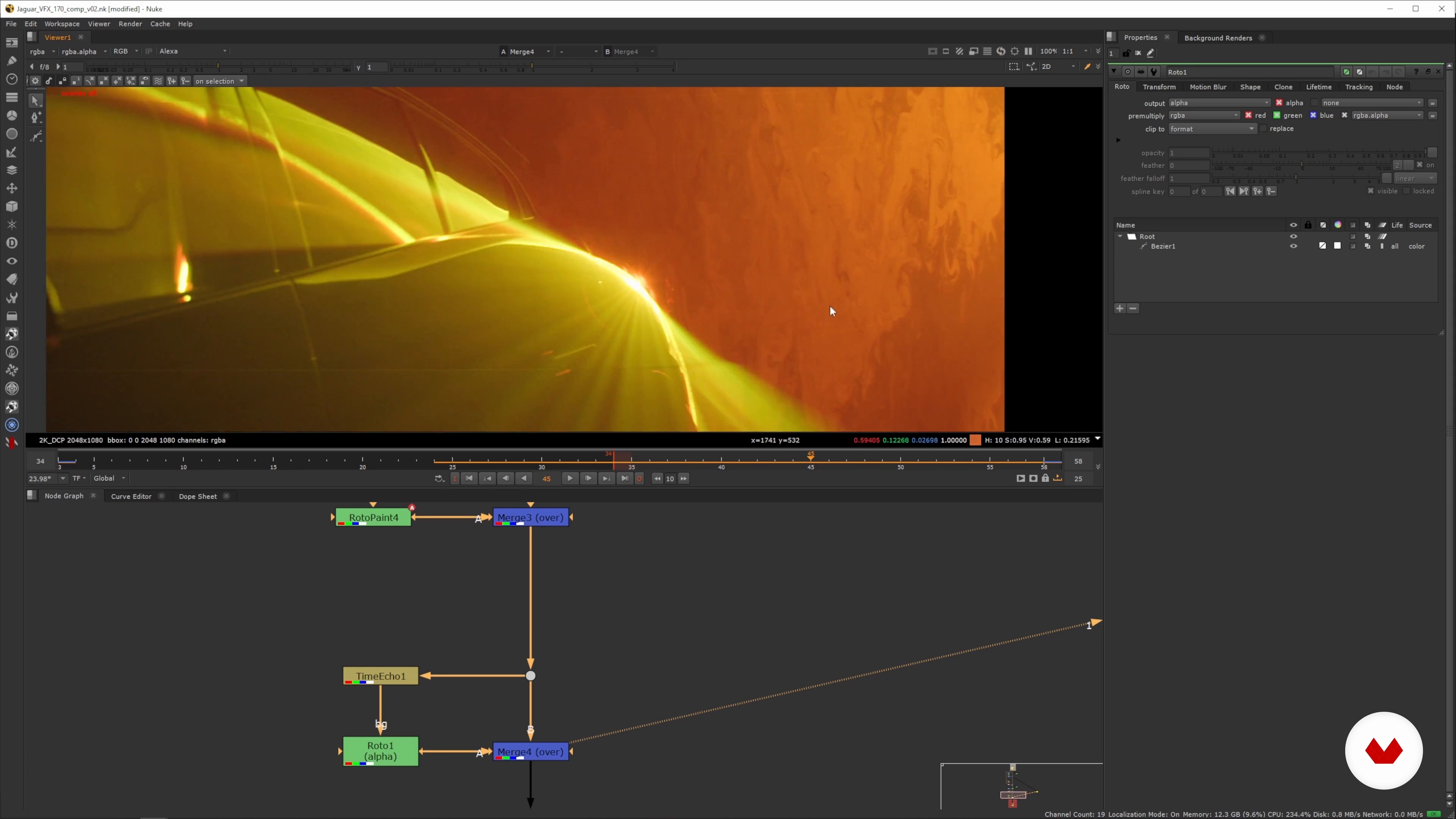Toggle the locked checkbox

1406,191
